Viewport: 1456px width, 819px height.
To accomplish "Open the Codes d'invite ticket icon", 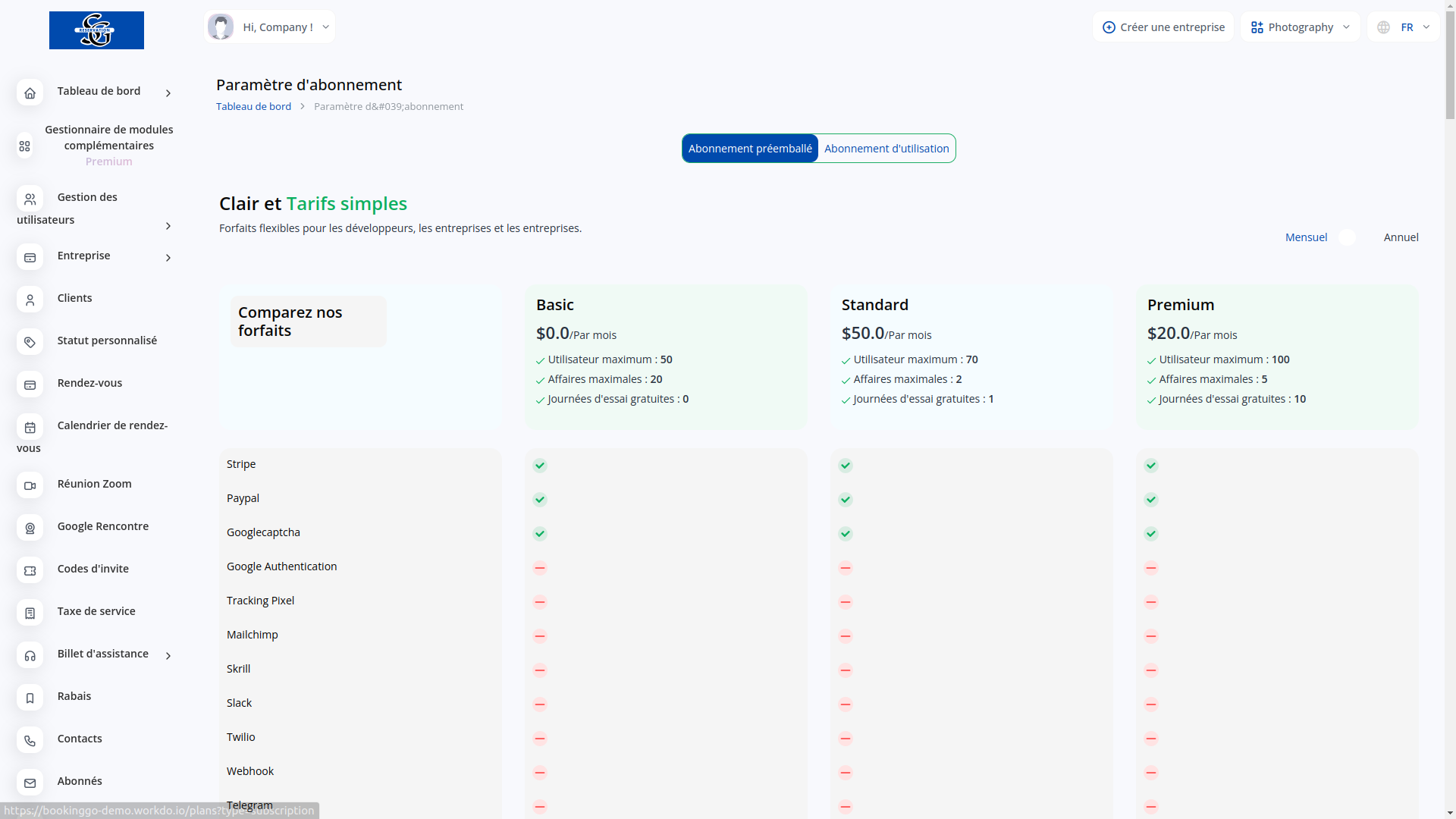I will (30, 570).
